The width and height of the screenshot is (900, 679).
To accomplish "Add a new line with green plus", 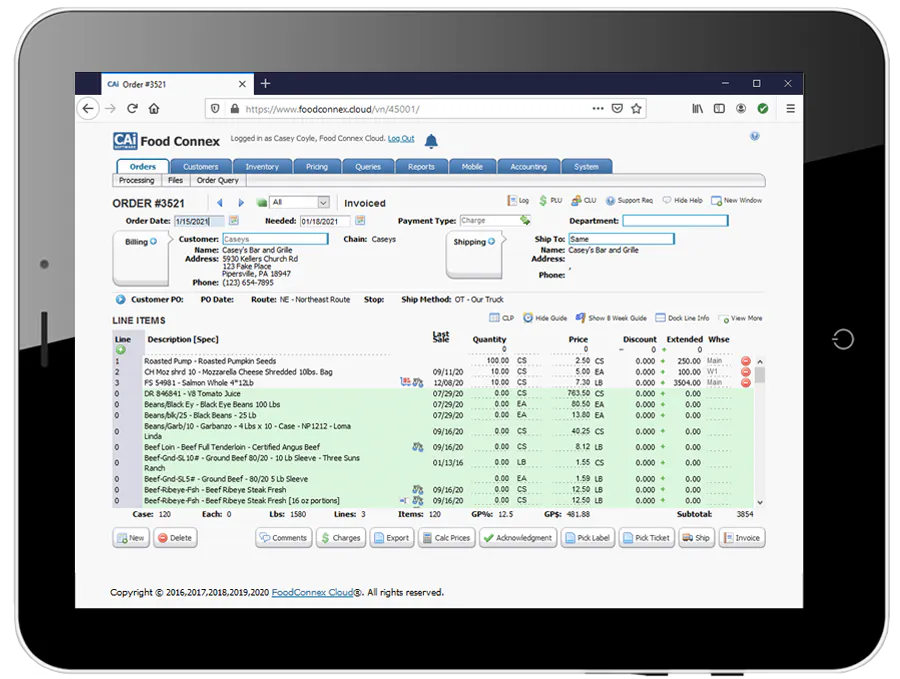I will click(x=121, y=350).
